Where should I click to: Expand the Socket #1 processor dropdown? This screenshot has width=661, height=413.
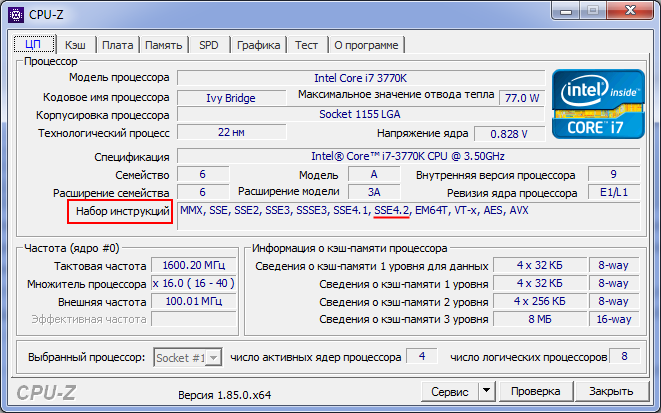pos(214,358)
